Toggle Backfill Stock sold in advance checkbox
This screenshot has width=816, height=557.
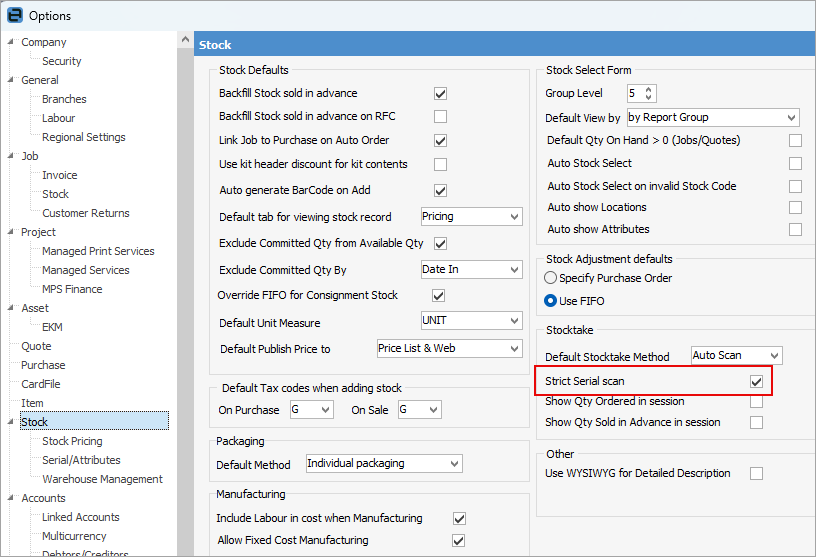tap(440, 94)
